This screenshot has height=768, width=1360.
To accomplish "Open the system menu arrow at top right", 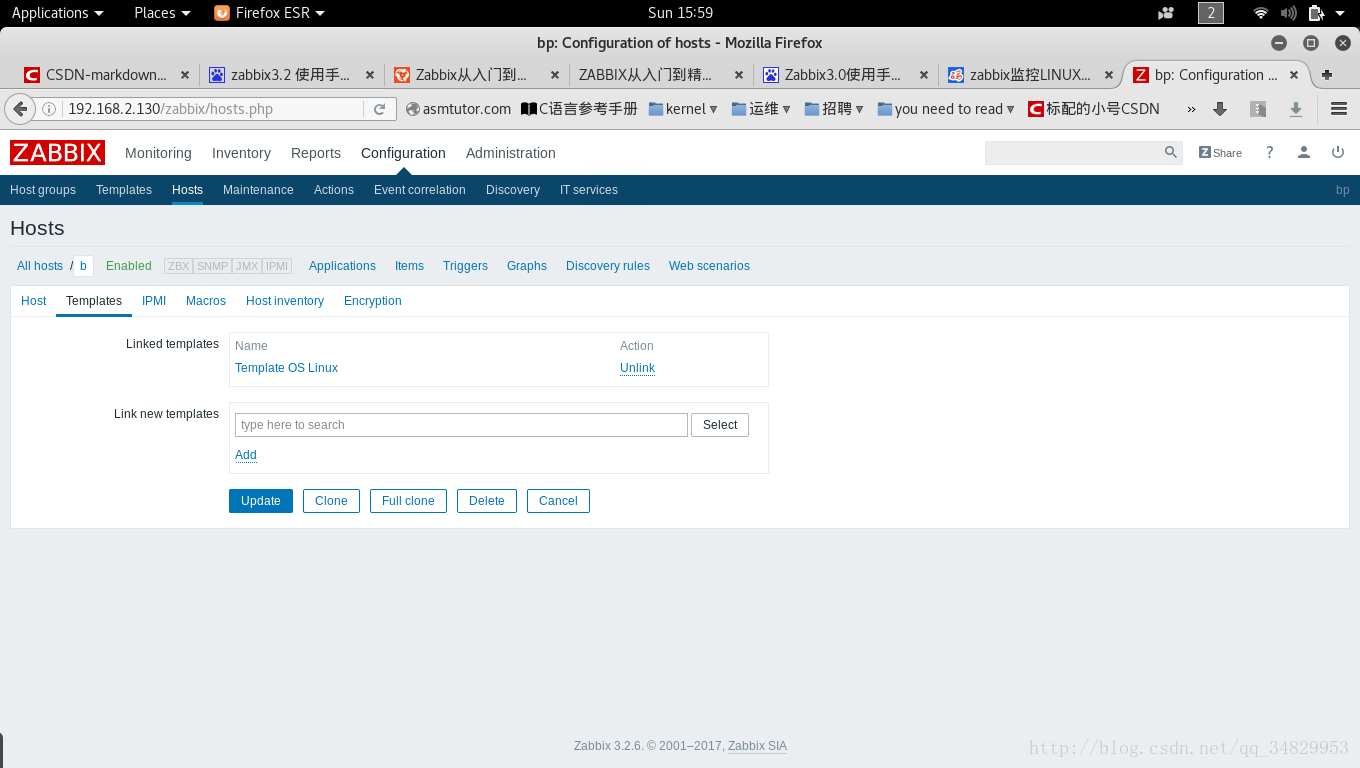I will 1340,13.
